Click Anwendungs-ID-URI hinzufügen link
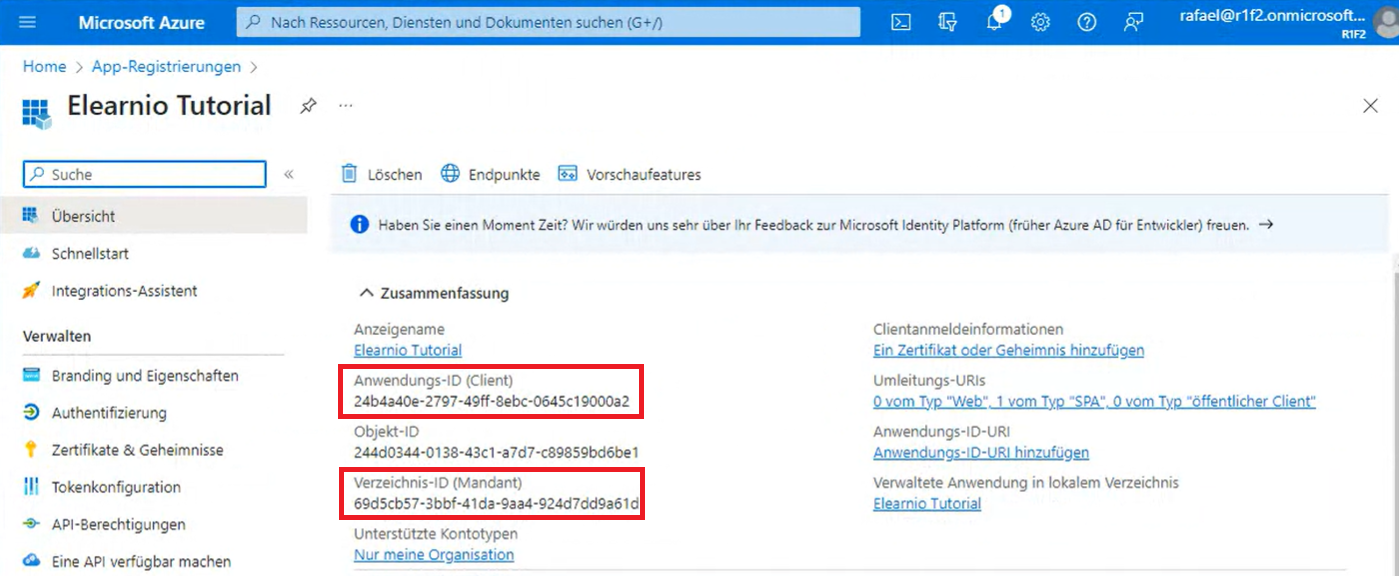The image size is (1399, 576). pyautogui.click(x=981, y=452)
